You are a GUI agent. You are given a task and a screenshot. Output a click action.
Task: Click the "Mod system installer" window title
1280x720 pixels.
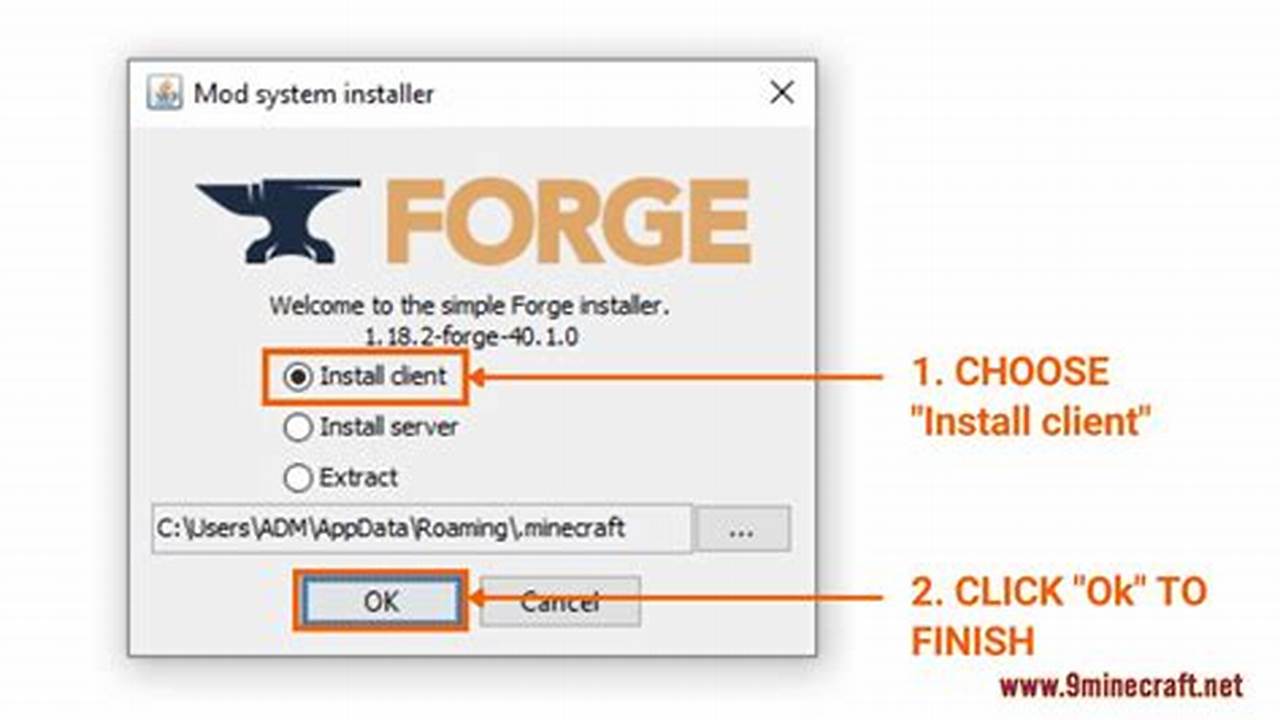pyautogui.click(x=314, y=94)
